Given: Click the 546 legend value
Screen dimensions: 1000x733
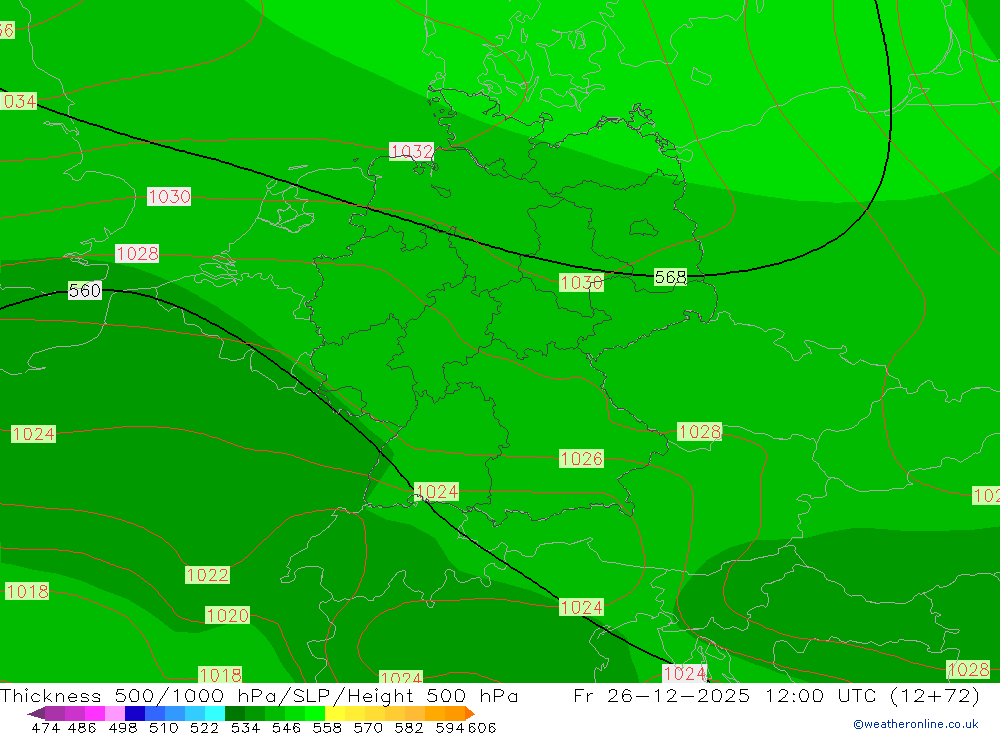Looking at the screenshot, I should [286, 727].
